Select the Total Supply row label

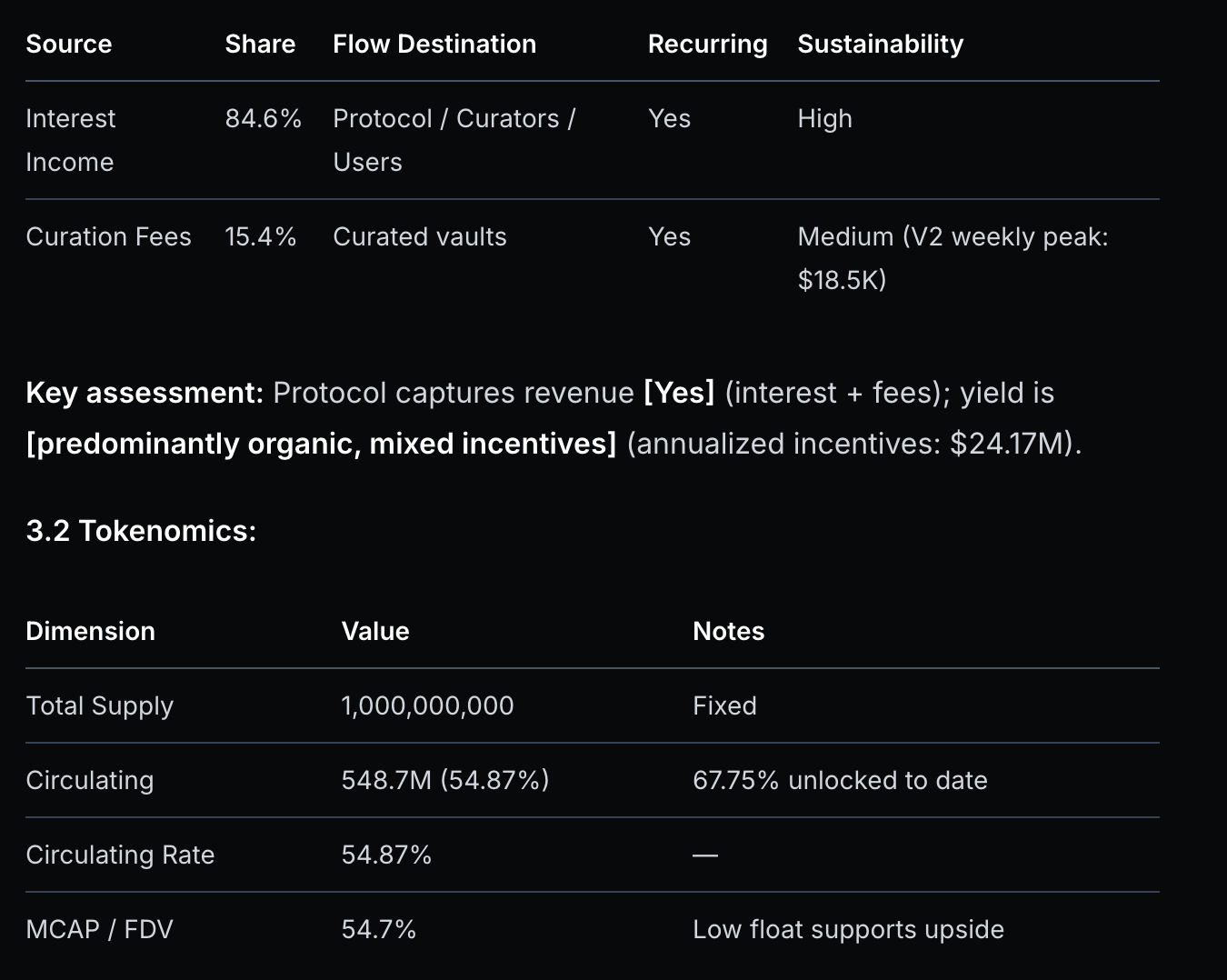[99, 706]
